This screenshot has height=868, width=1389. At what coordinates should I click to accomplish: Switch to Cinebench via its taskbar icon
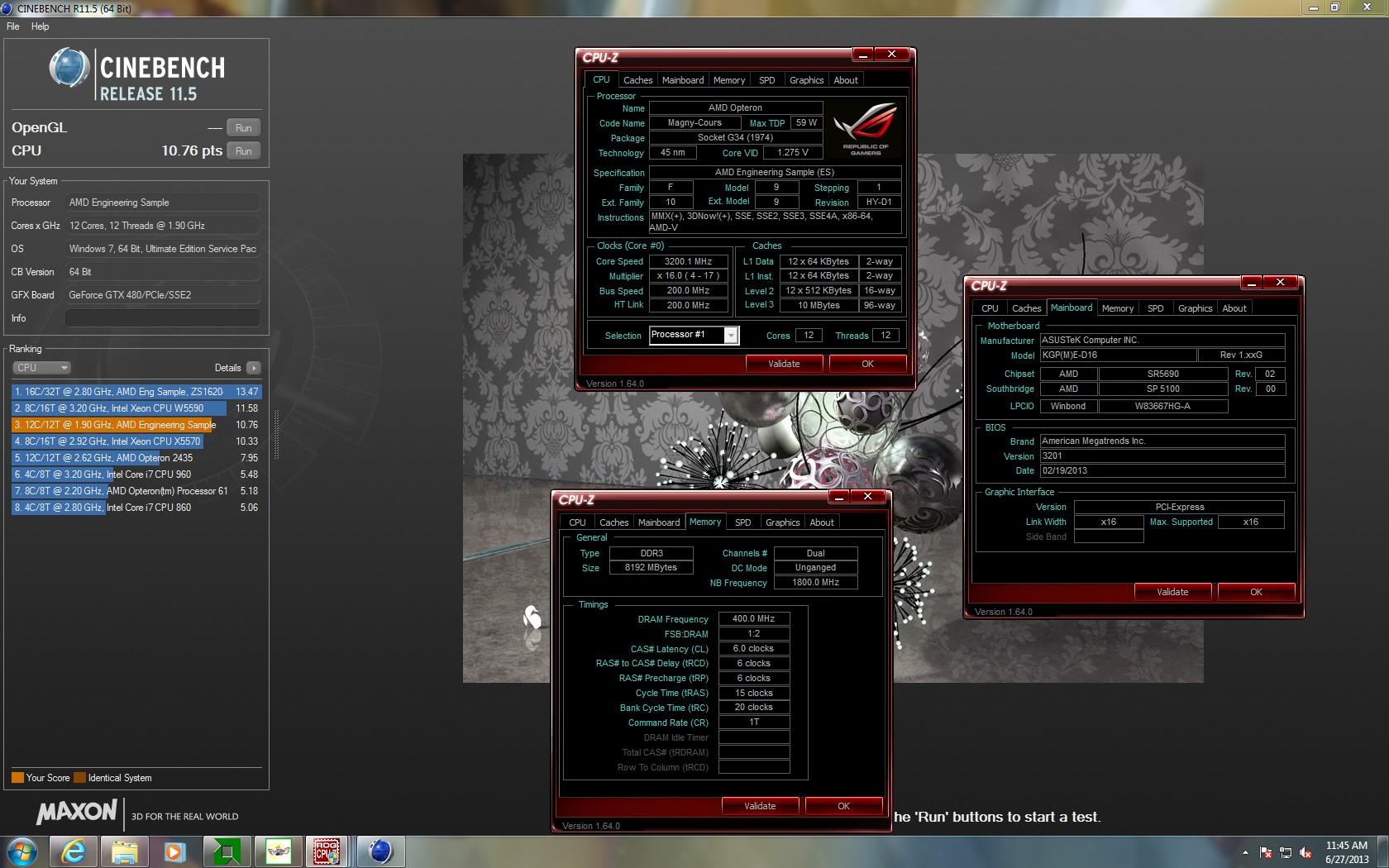point(379,851)
